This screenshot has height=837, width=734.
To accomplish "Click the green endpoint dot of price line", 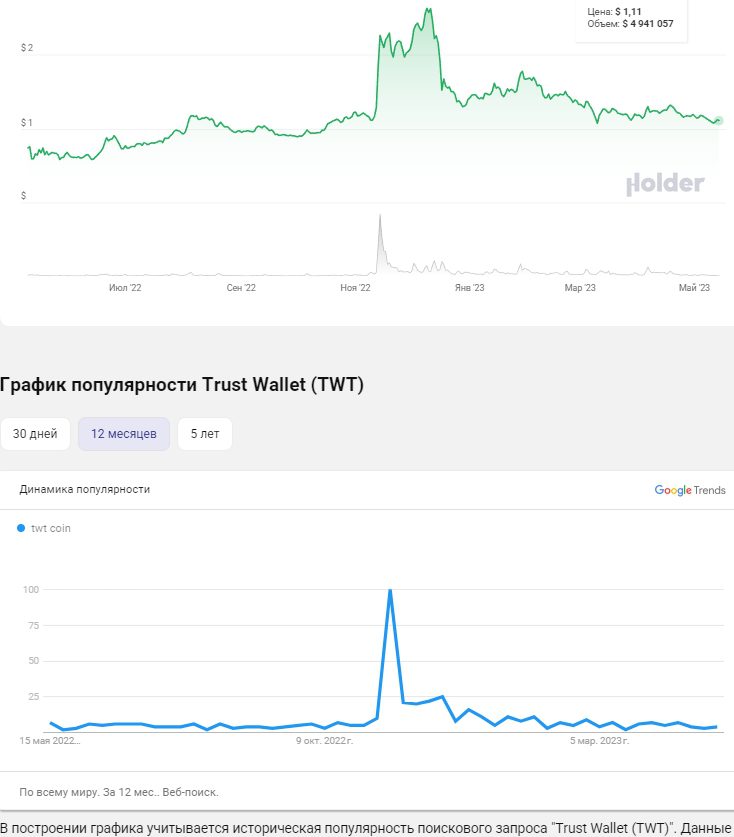I will (720, 120).
